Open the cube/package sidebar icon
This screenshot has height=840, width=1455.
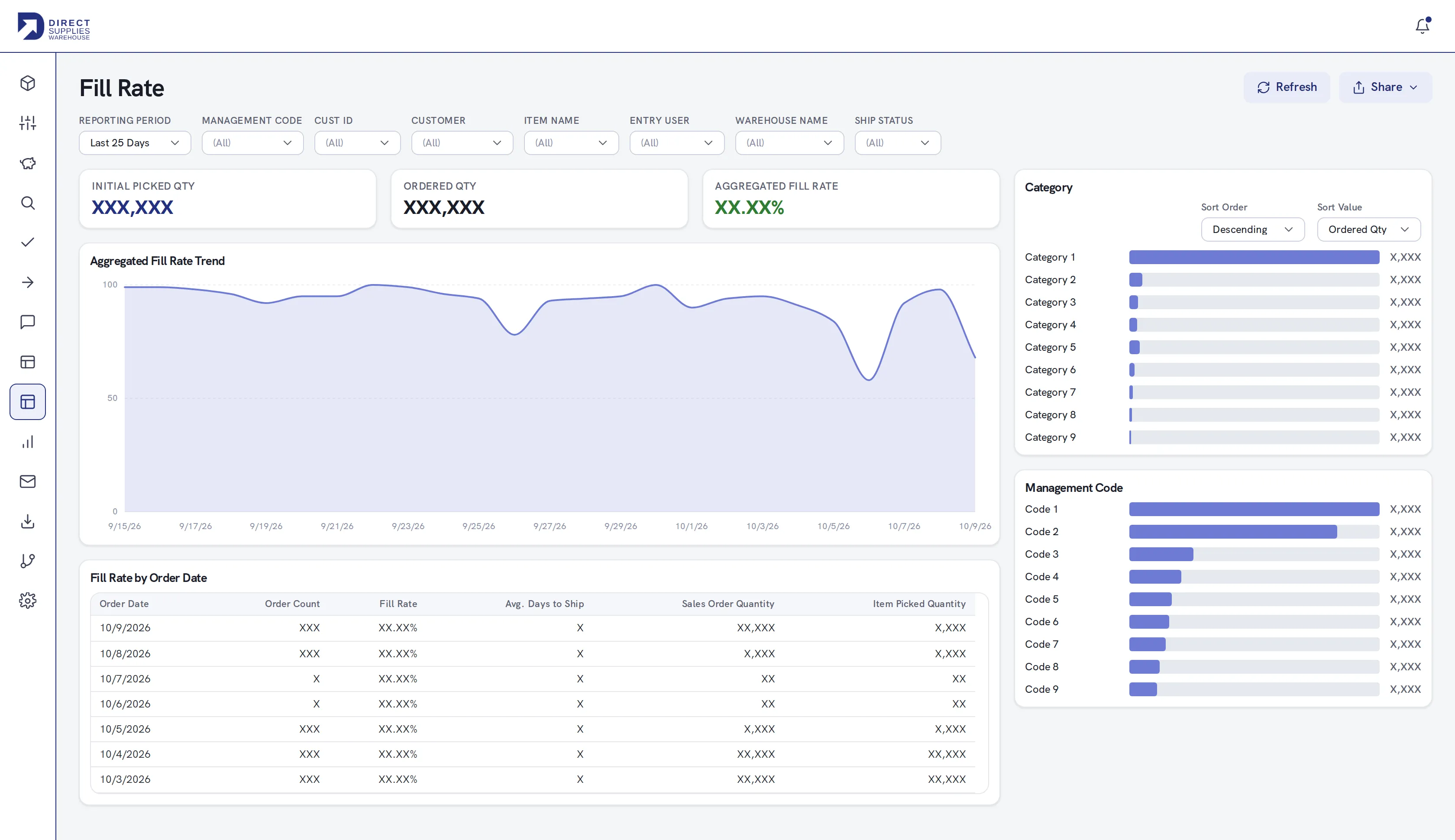[x=28, y=83]
